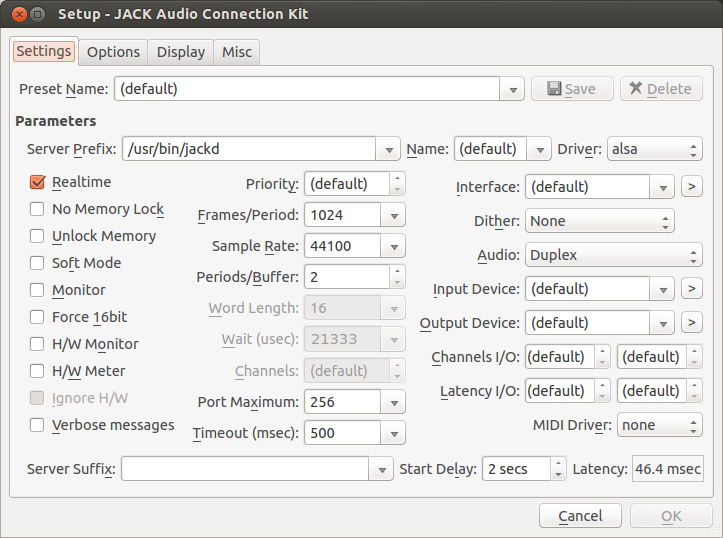Close the Setup window

[19, 14]
